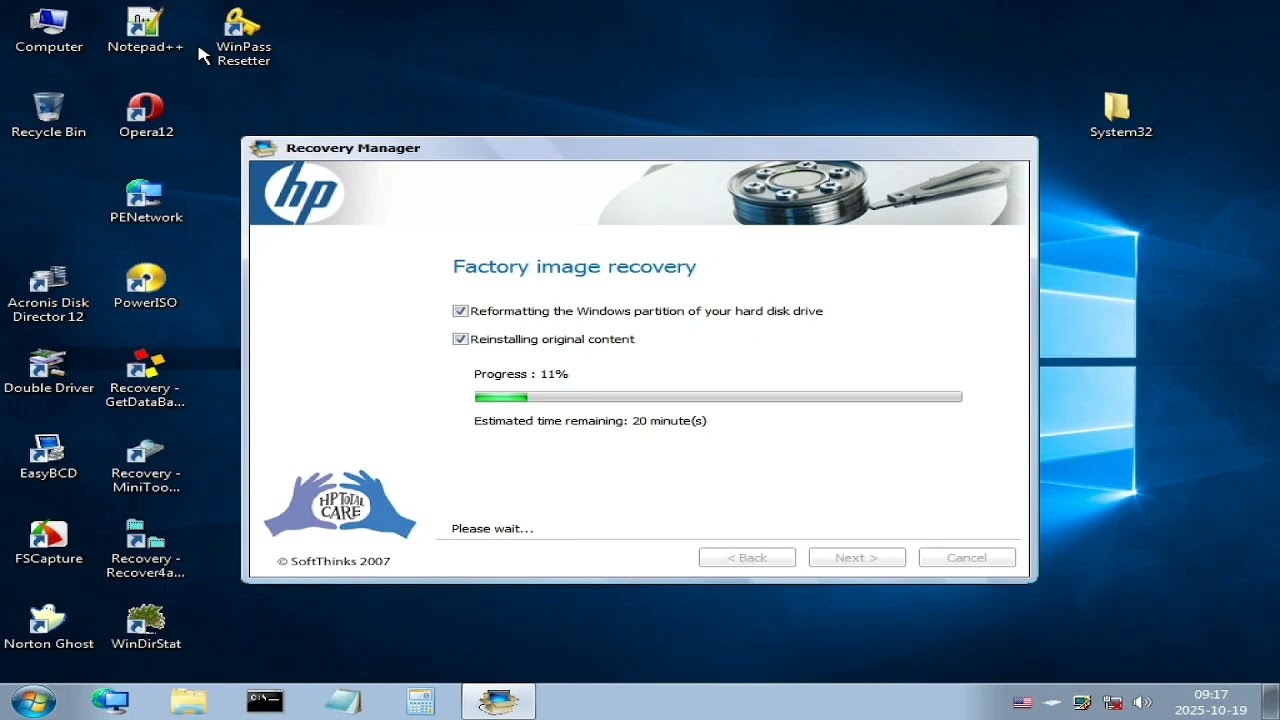The height and width of the screenshot is (720, 1280).
Task: Select Recovery - MiniTool shortcut
Action: click(x=146, y=464)
